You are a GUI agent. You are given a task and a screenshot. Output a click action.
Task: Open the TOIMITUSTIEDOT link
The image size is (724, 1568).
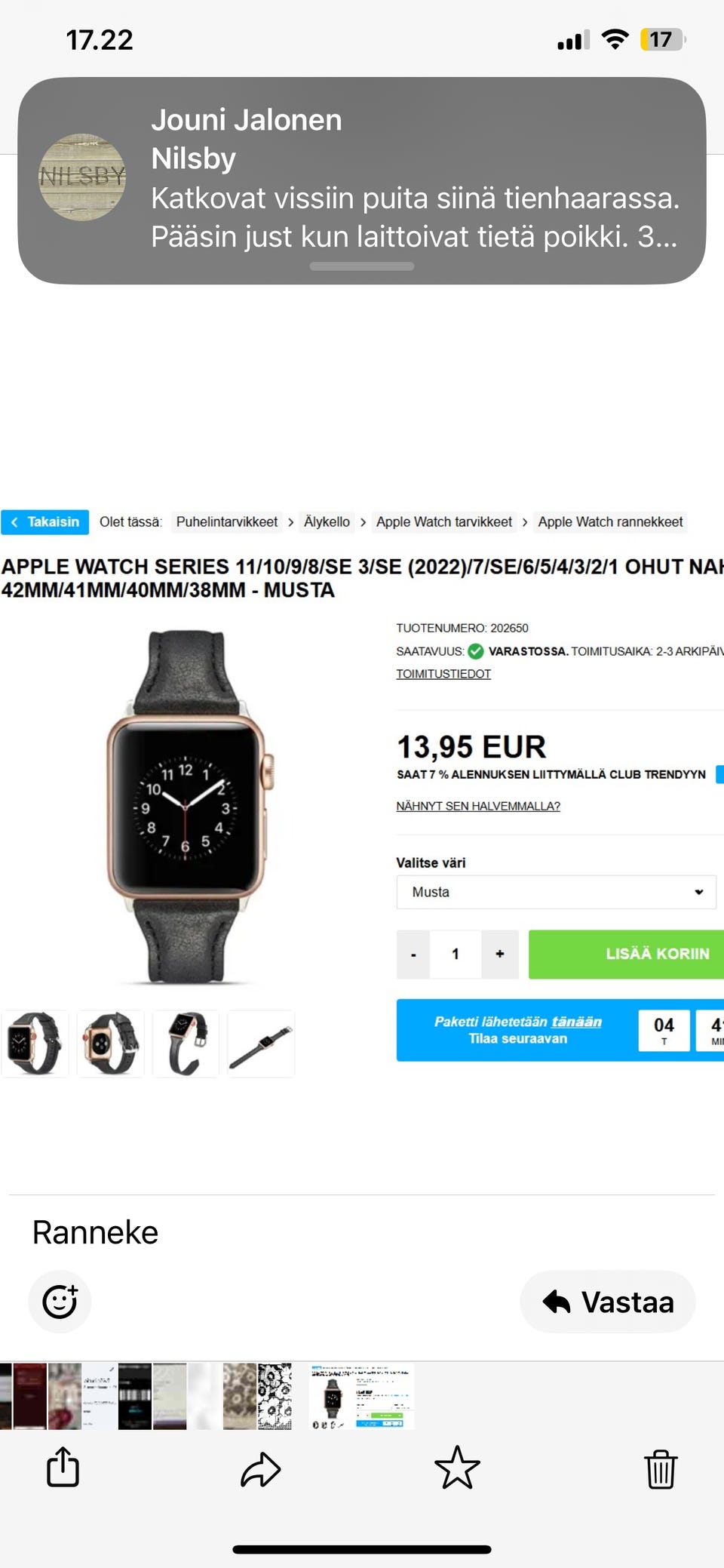point(443,674)
